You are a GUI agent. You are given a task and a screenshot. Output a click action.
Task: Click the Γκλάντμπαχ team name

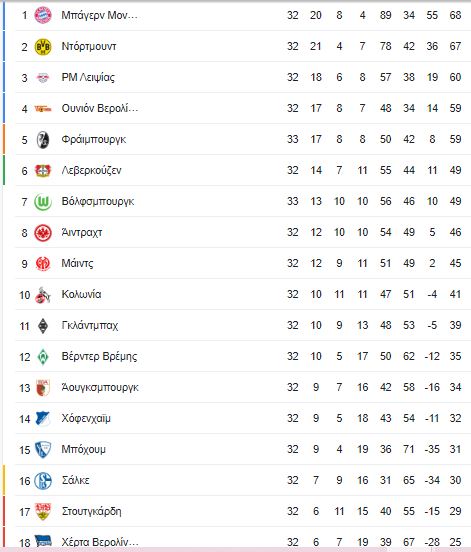coord(90,325)
